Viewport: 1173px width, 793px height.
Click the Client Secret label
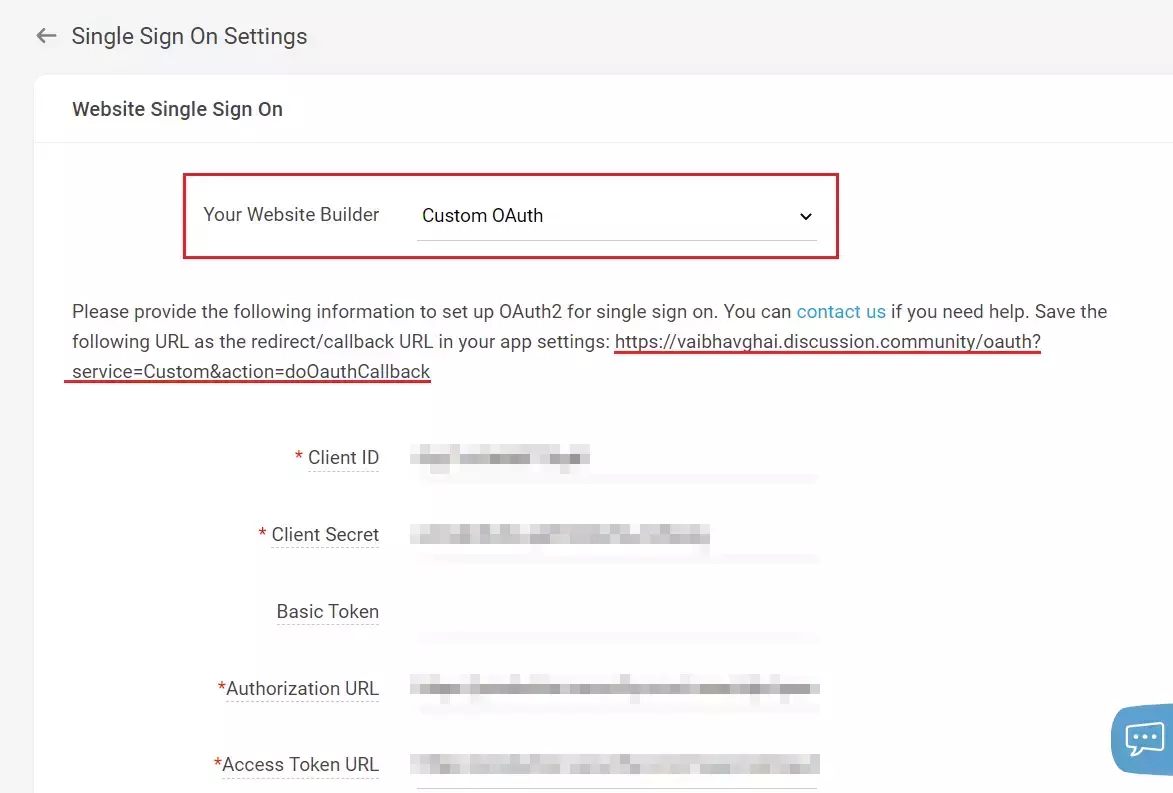click(x=325, y=534)
